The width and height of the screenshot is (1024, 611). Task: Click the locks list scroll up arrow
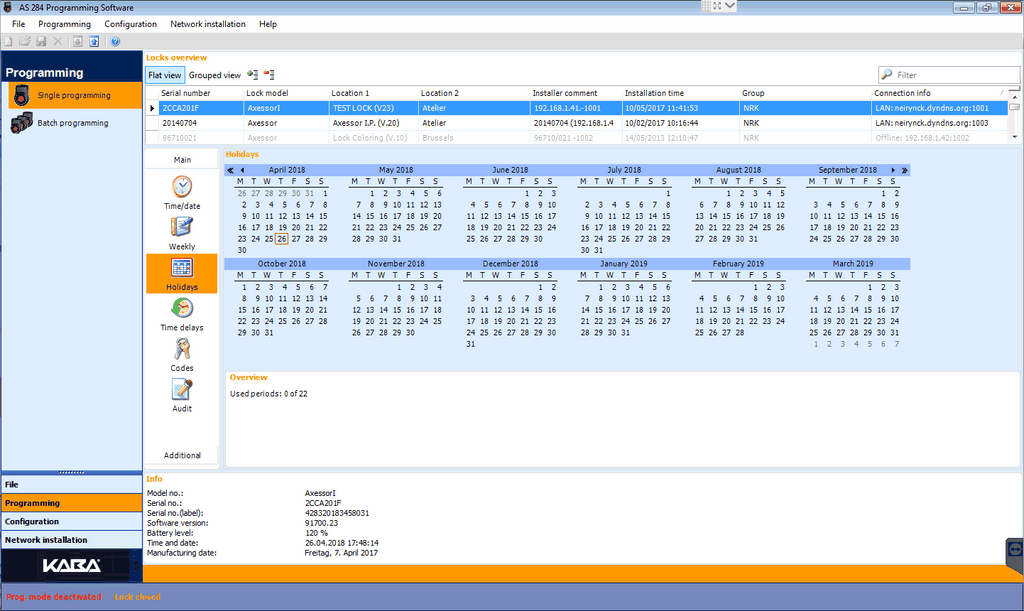tap(1014, 97)
